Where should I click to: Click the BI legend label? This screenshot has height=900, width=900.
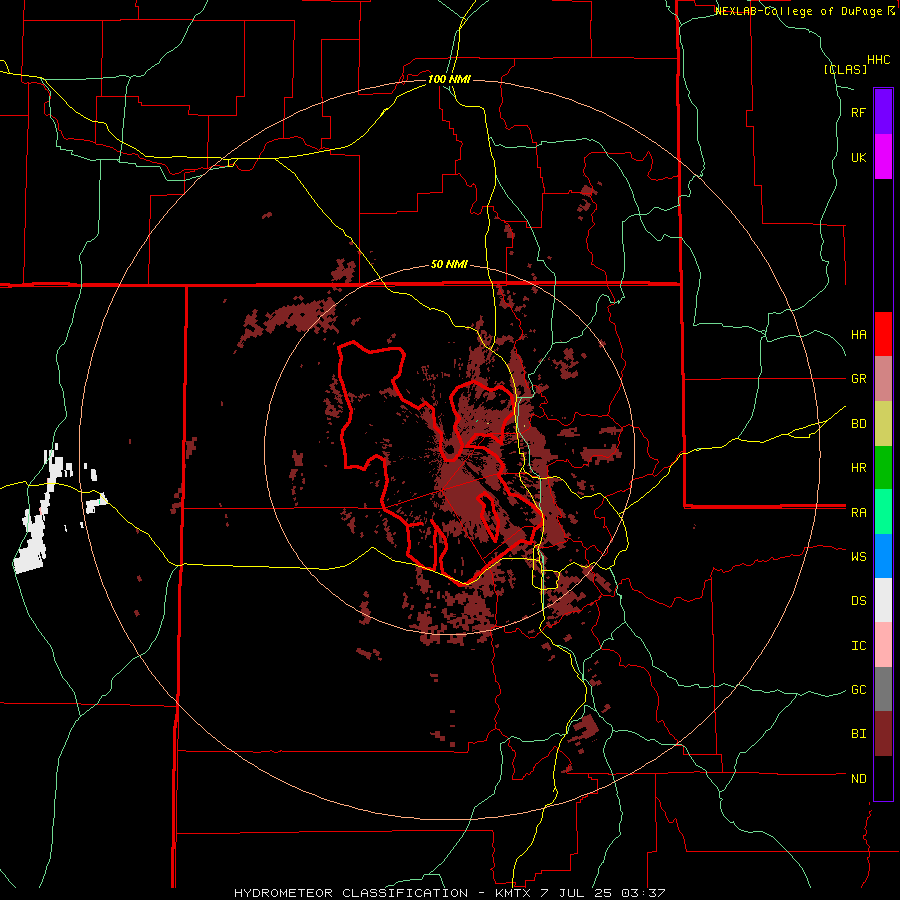[858, 734]
